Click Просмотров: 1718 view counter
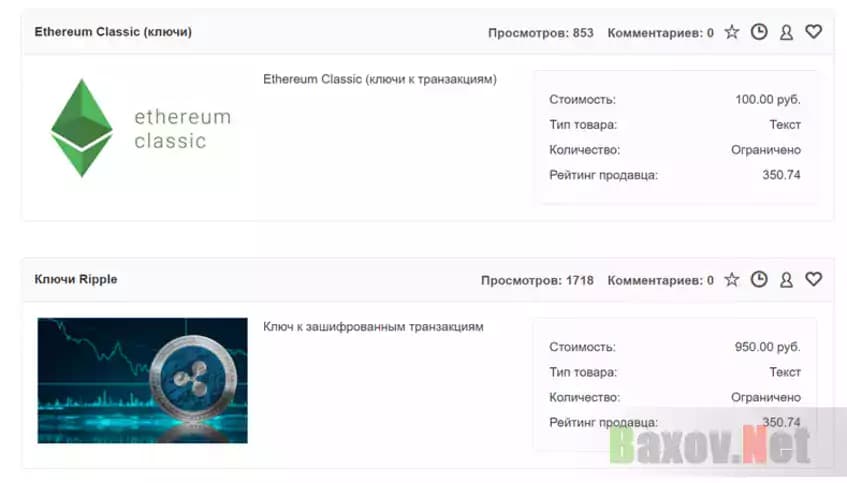 537,281
